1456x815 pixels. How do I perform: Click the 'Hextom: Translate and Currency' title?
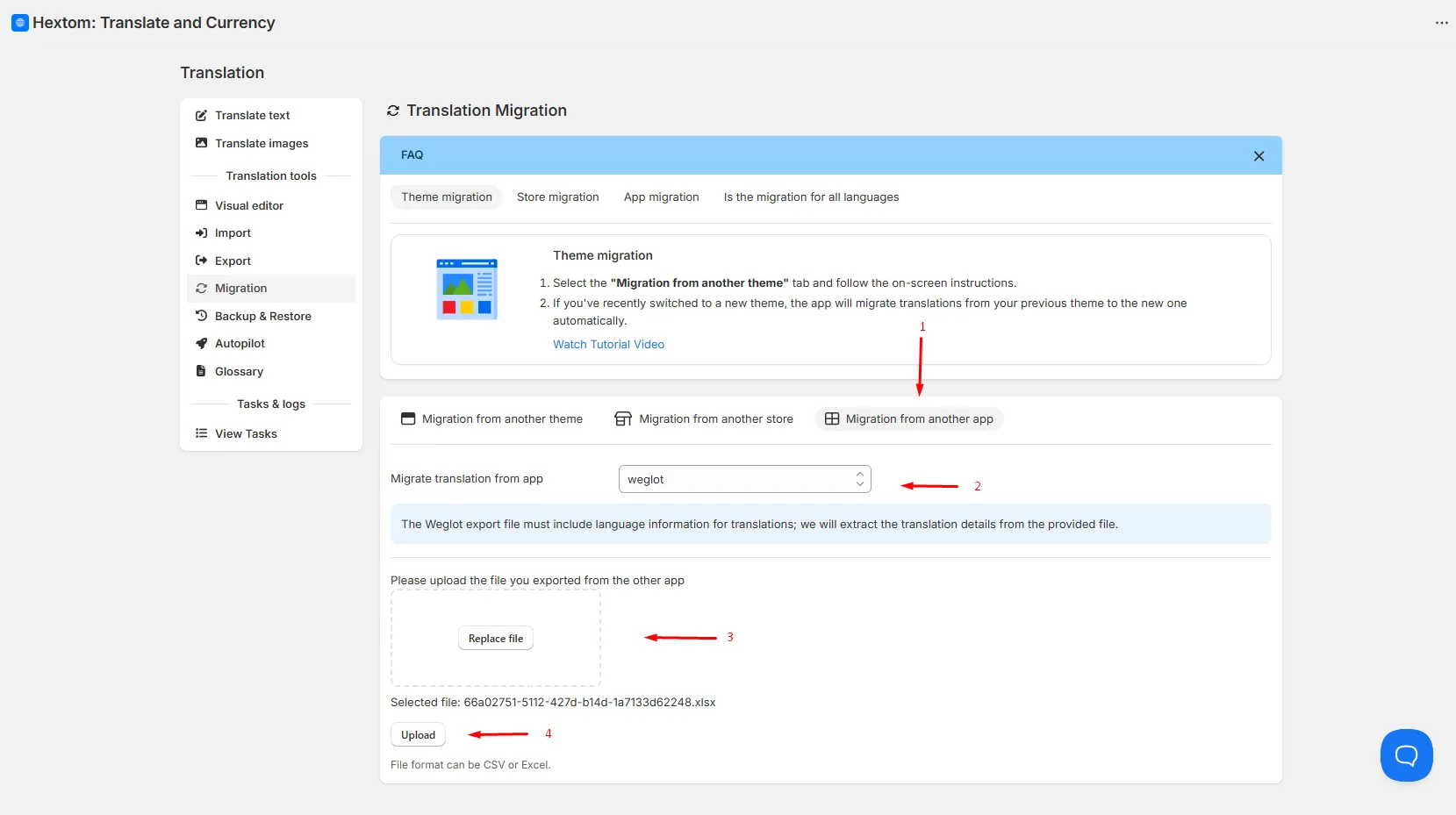coord(154,23)
